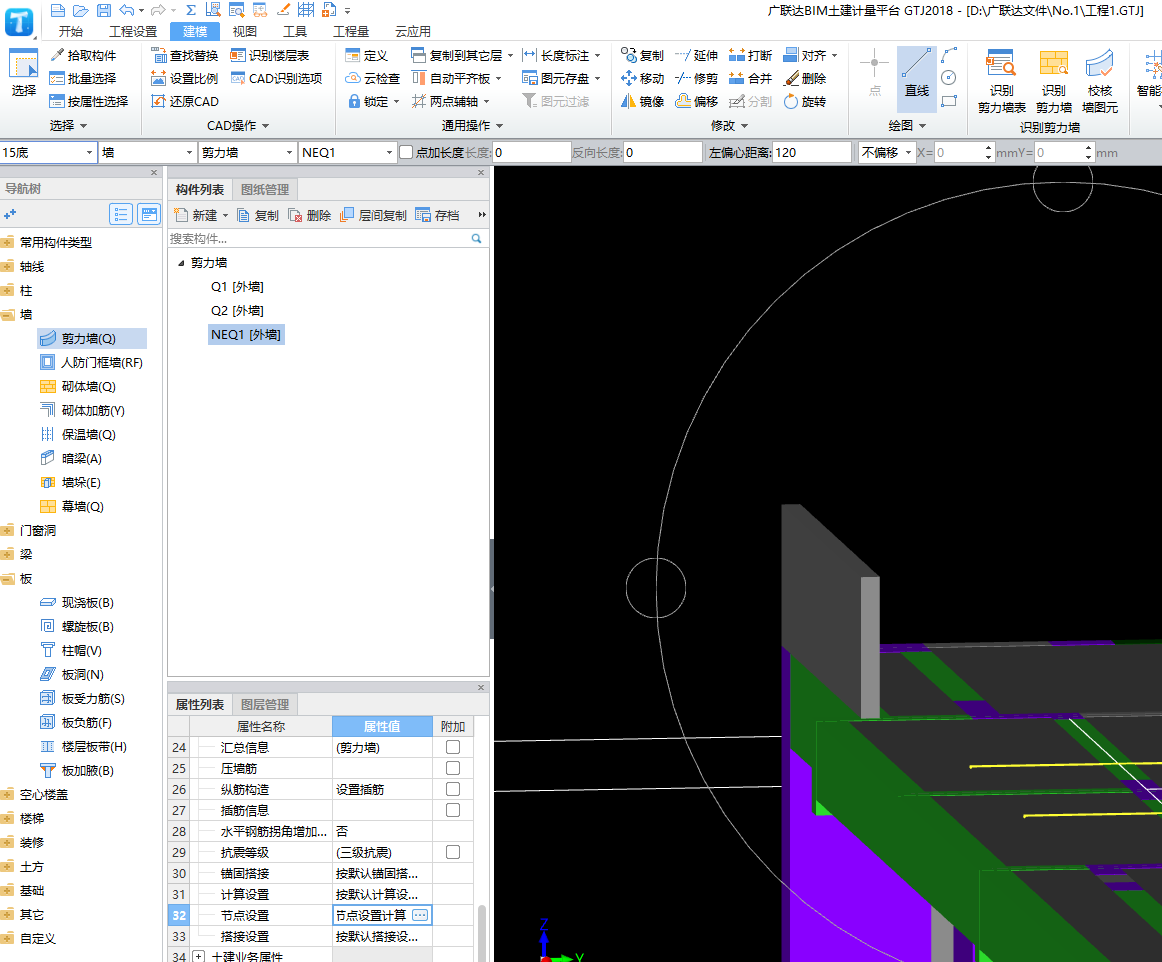The image size is (1162, 962).
Task: Click the 合并 merge tool
Action: 751,79
